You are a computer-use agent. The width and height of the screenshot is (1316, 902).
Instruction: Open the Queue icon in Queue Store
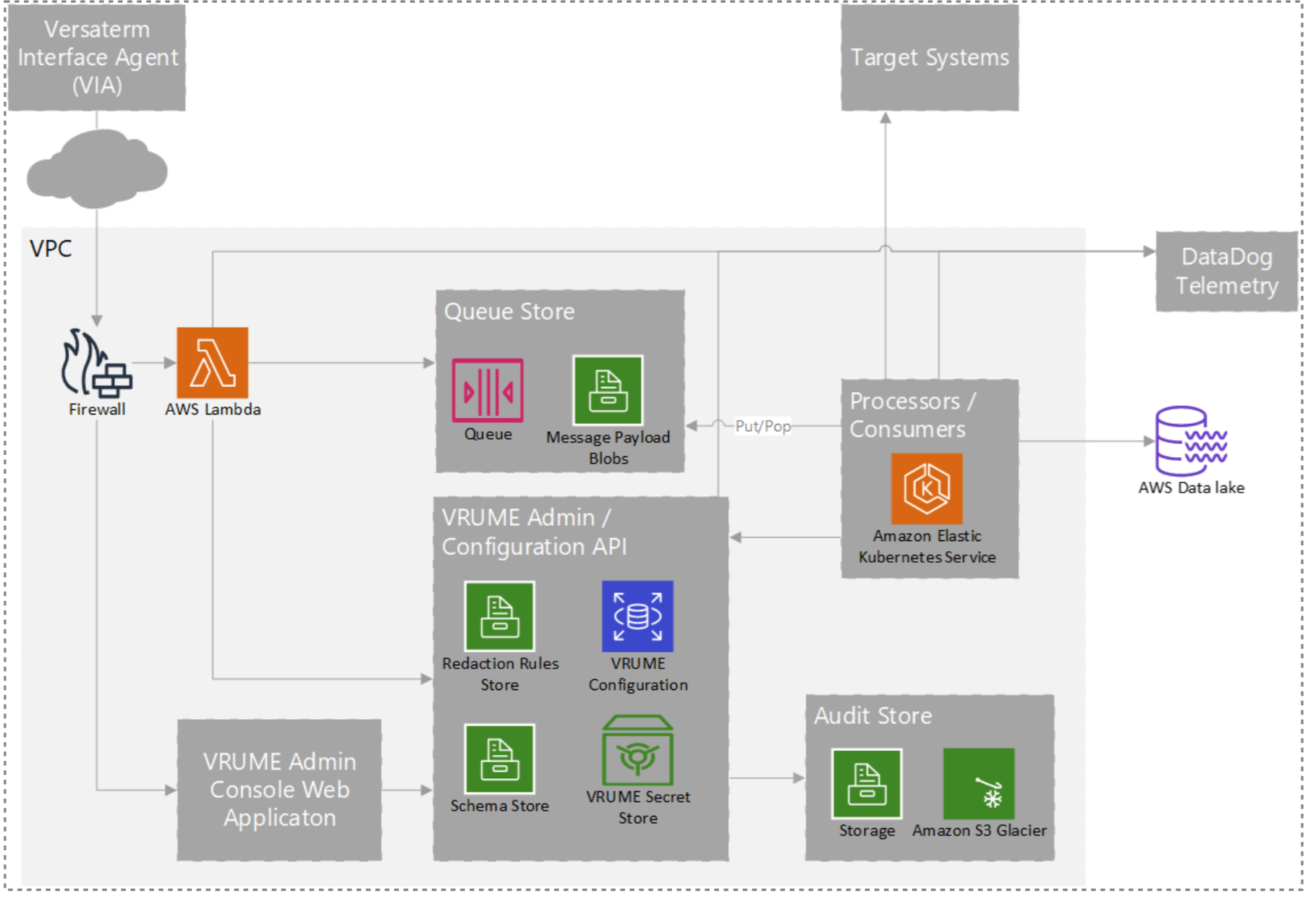[x=488, y=391]
